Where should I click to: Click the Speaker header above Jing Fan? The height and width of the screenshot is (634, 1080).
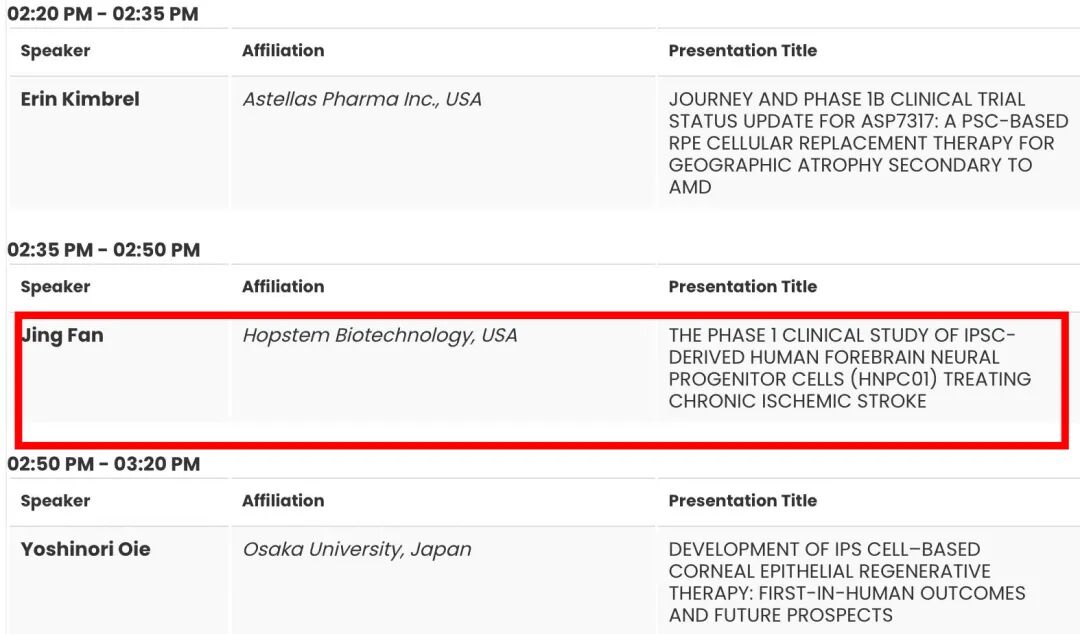point(55,286)
